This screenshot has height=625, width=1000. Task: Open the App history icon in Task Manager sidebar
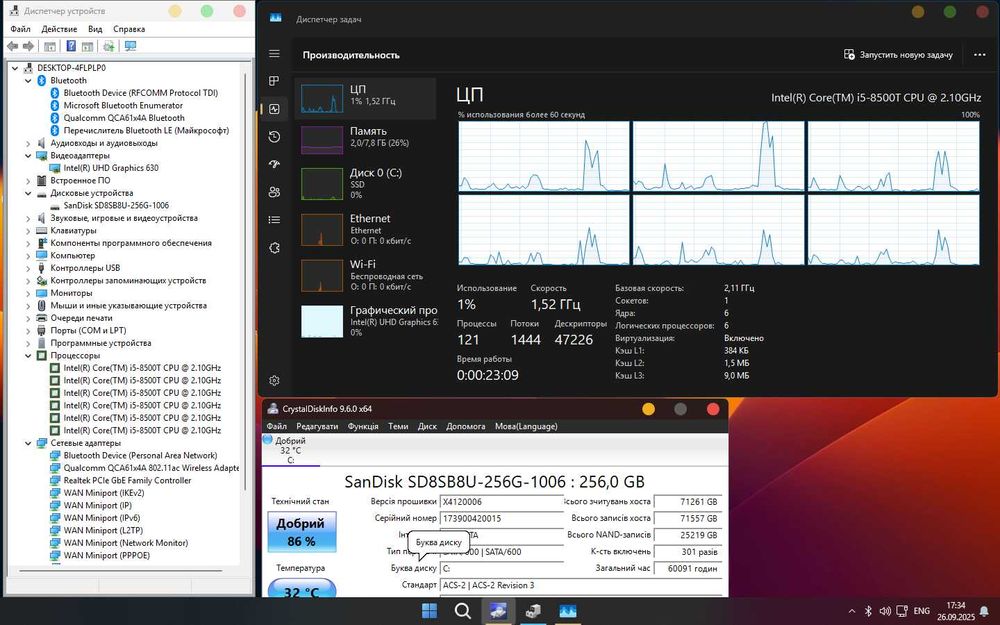tap(274, 136)
